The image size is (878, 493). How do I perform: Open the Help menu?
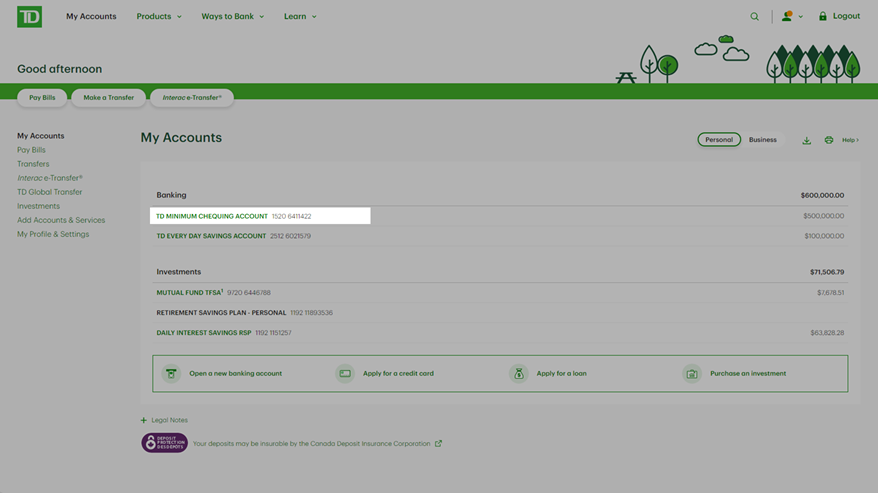850,140
